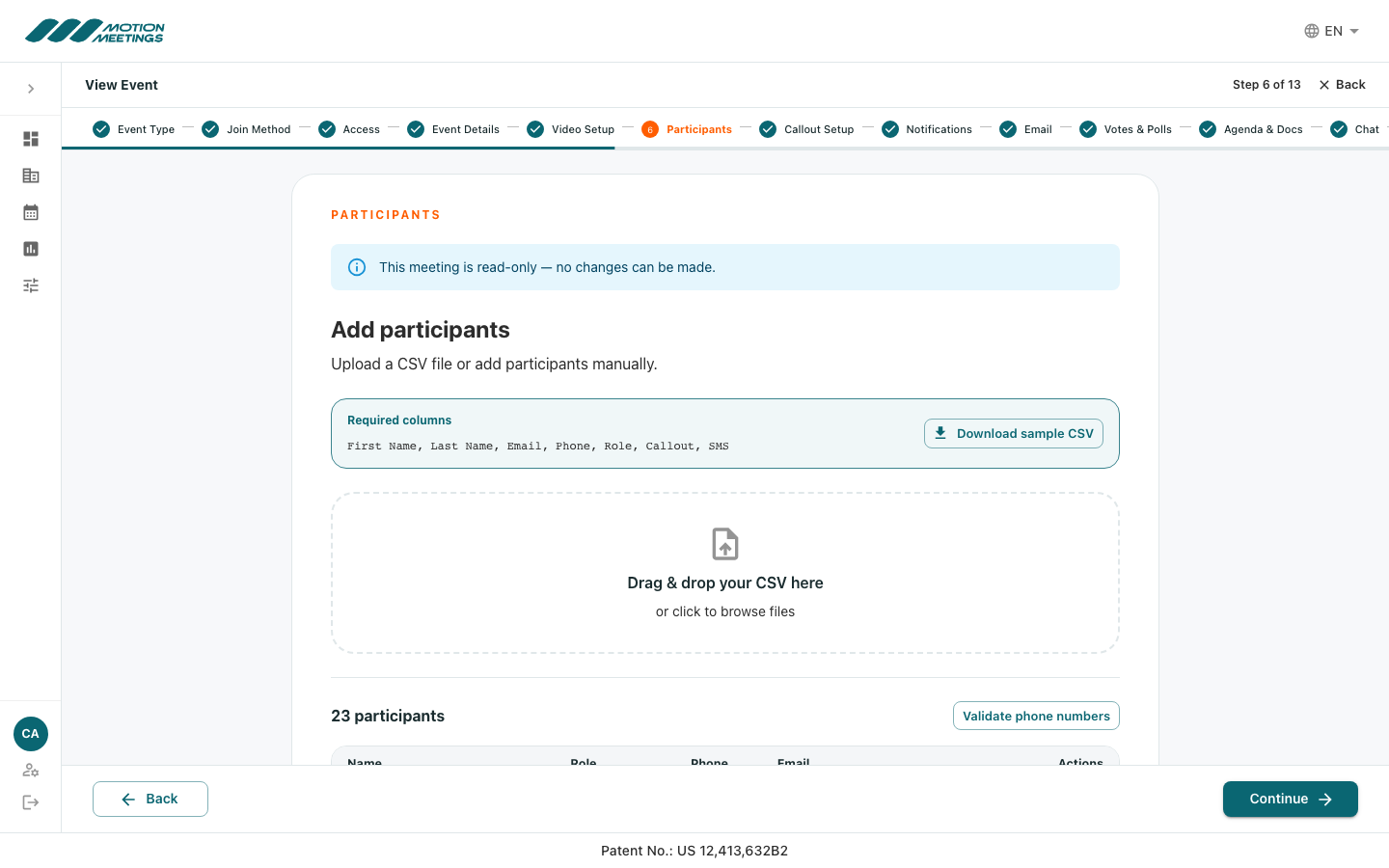This screenshot has width=1389, height=868.
Task: Click Continue to proceed to the next step
Action: coord(1291,799)
